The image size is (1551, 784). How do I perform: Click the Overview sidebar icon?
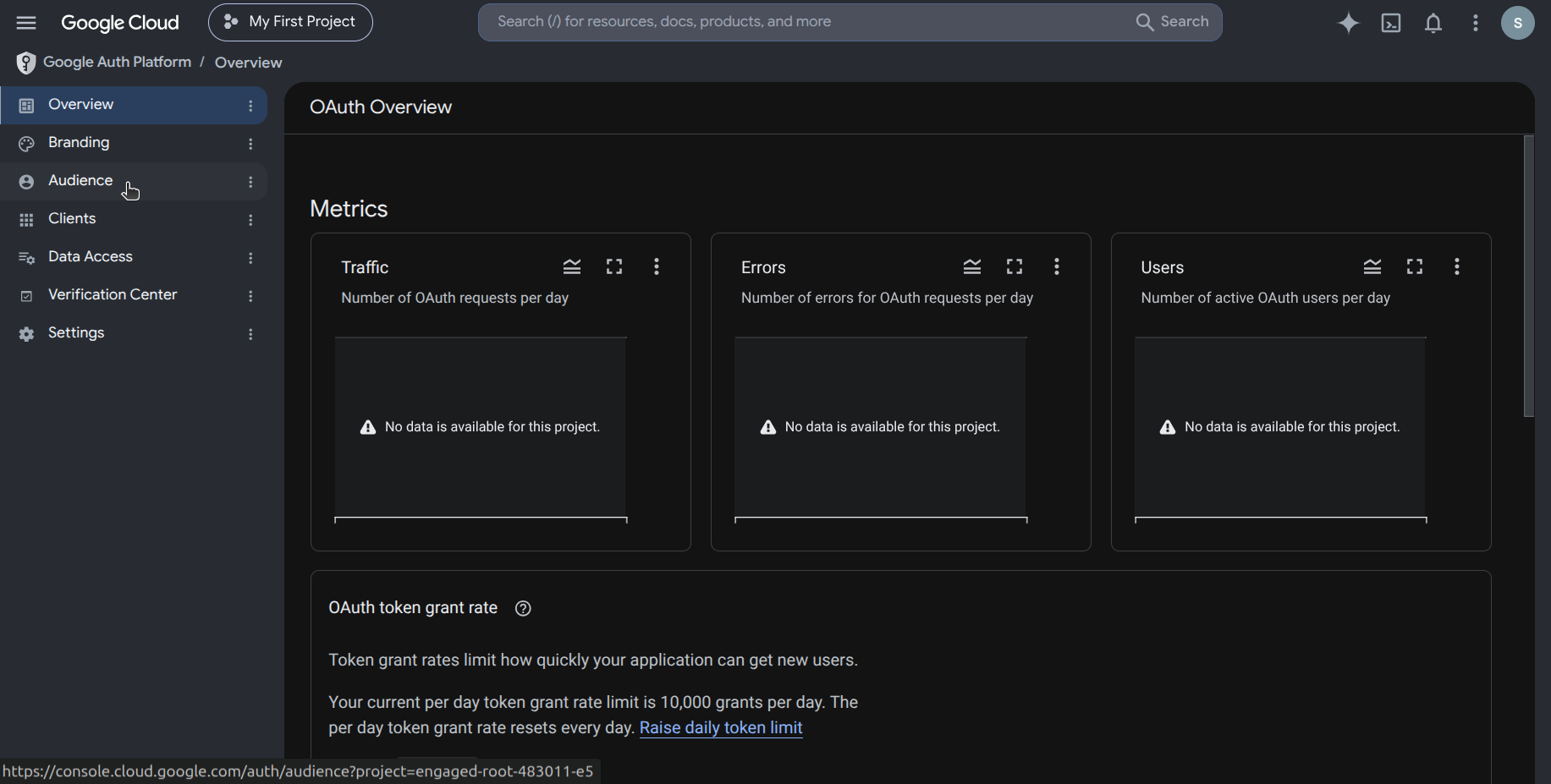(26, 106)
